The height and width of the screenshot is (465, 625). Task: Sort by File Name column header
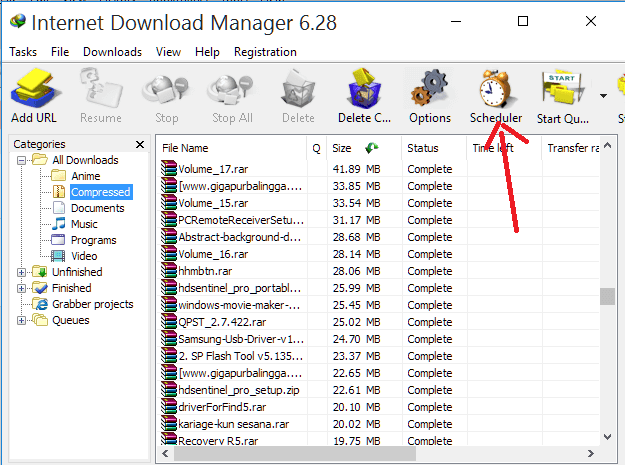(232, 148)
